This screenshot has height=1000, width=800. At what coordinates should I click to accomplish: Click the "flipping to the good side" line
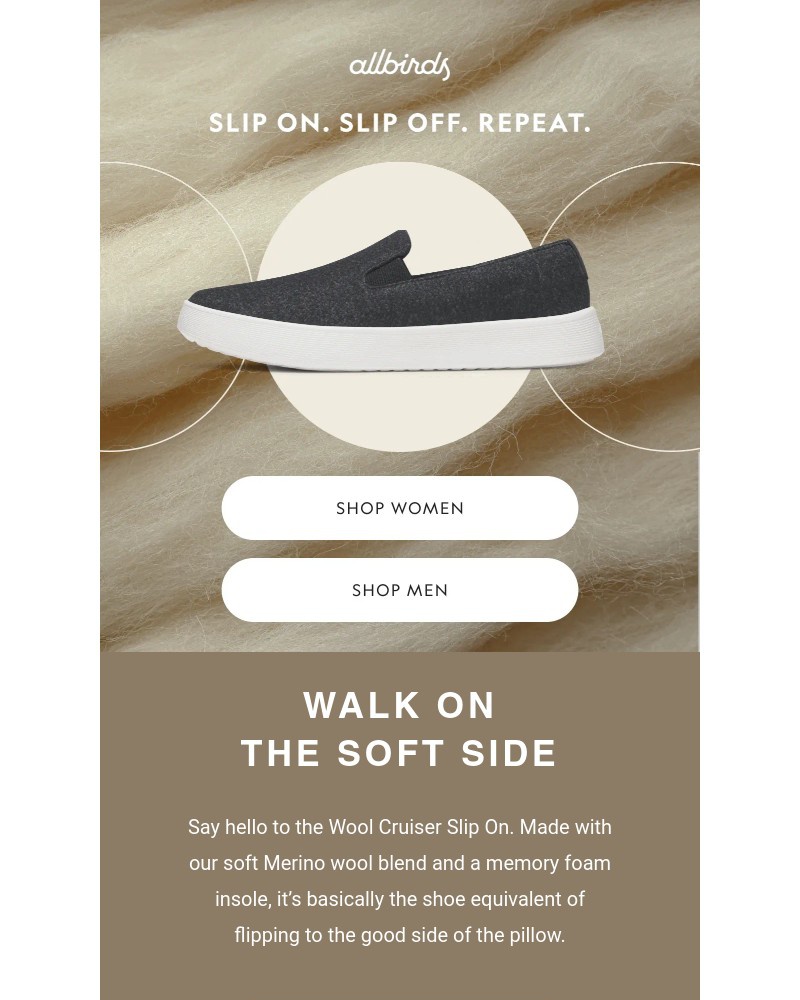(399, 935)
